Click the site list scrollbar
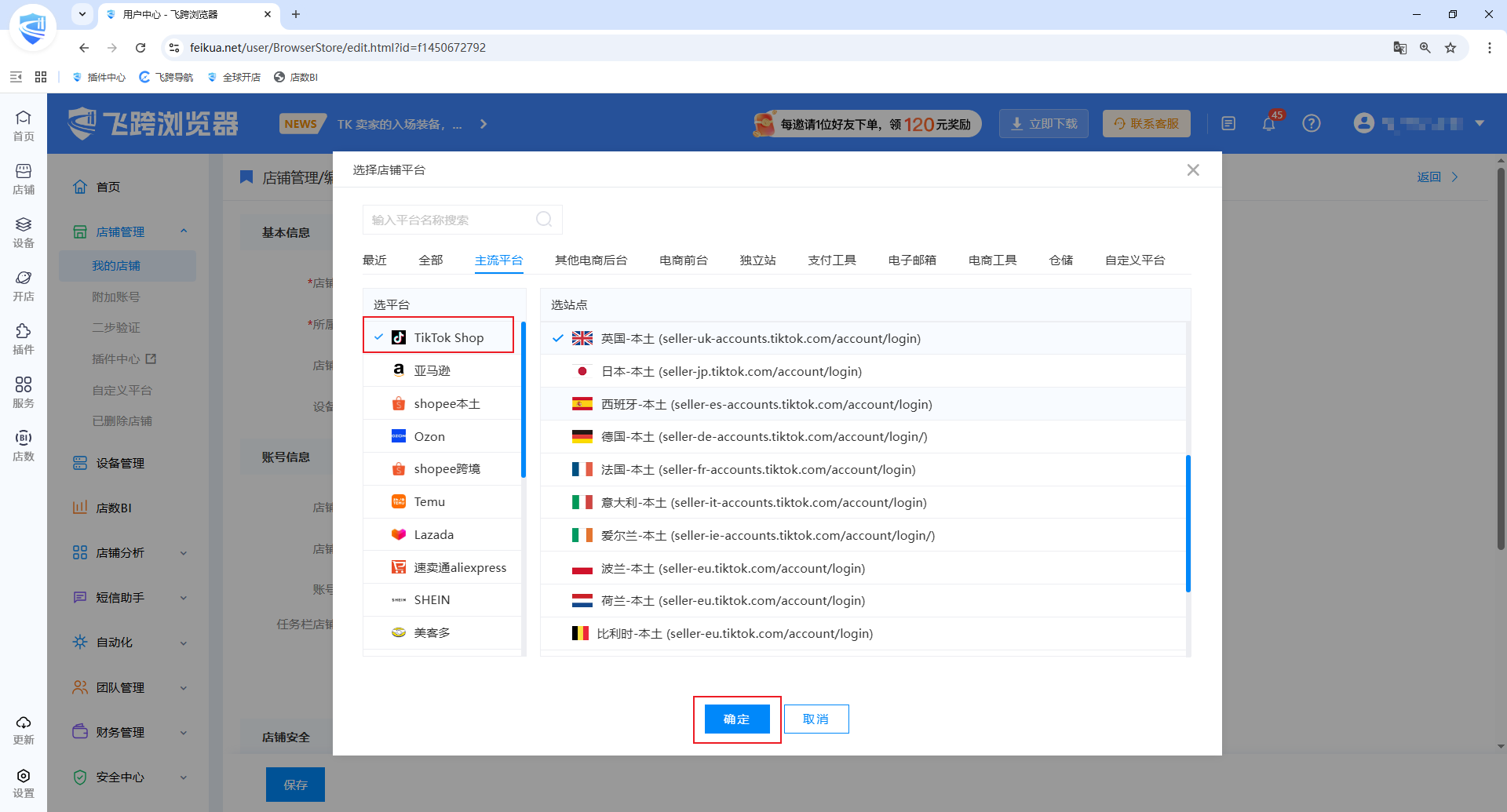The image size is (1507, 812). pyautogui.click(x=1188, y=523)
